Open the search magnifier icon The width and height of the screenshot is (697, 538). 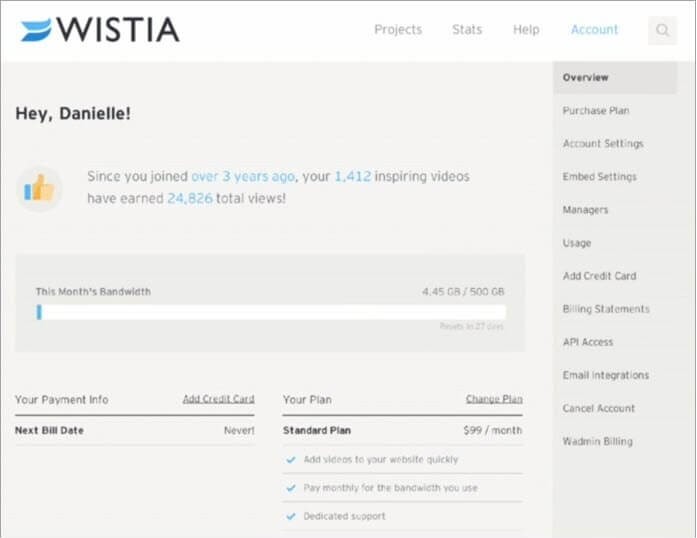[x=662, y=30]
